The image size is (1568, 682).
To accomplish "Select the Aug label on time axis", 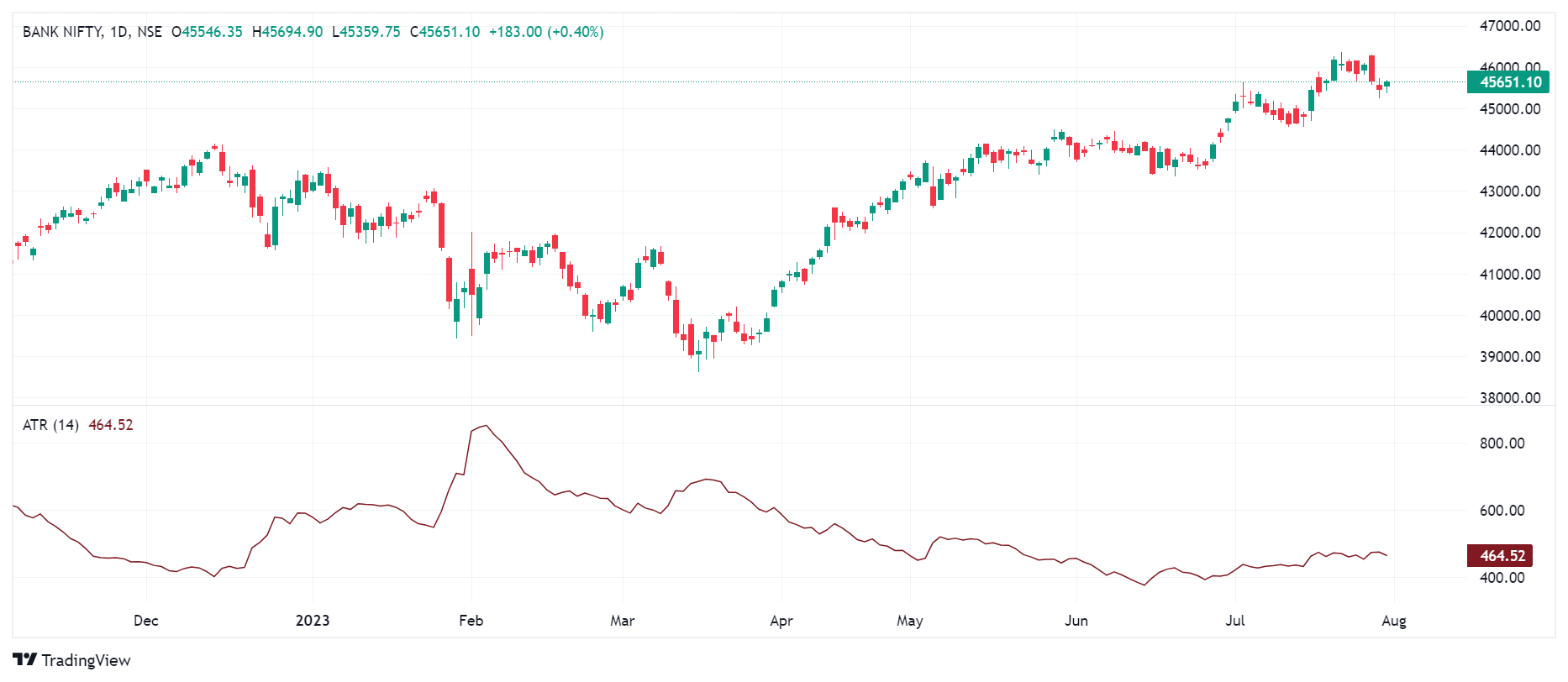I will [1393, 621].
